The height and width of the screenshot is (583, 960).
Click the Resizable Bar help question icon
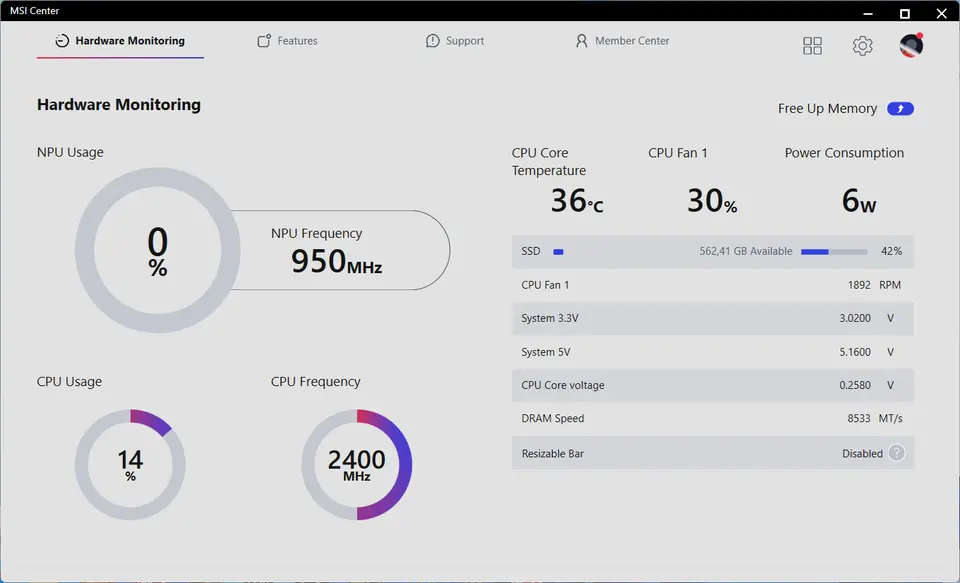tap(896, 453)
